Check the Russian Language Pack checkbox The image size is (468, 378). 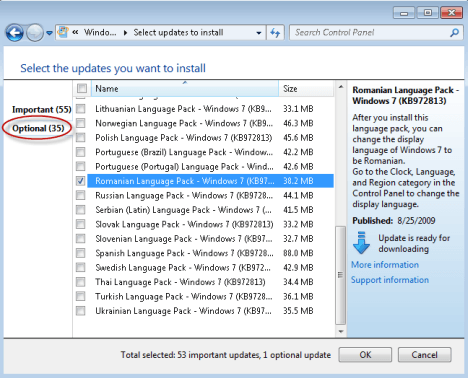[x=81, y=195]
